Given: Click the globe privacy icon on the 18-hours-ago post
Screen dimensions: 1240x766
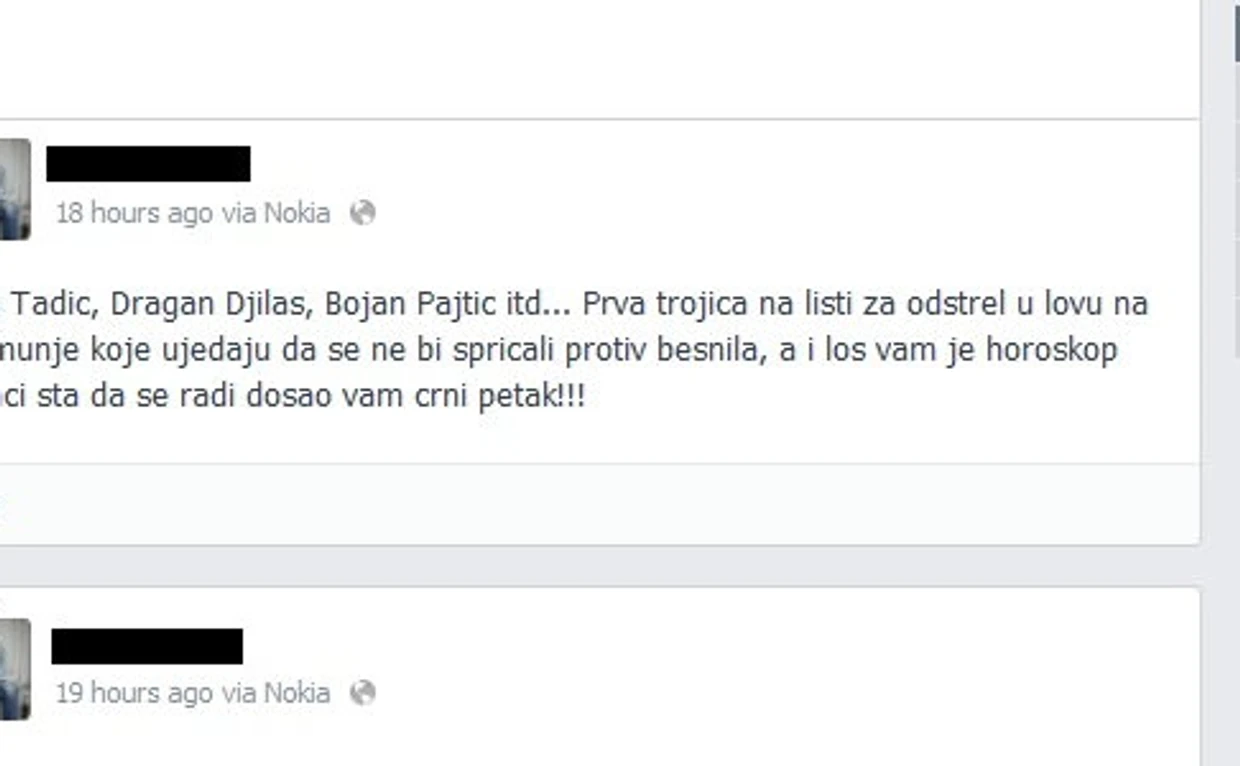Looking at the screenshot, I should (362, 212).
